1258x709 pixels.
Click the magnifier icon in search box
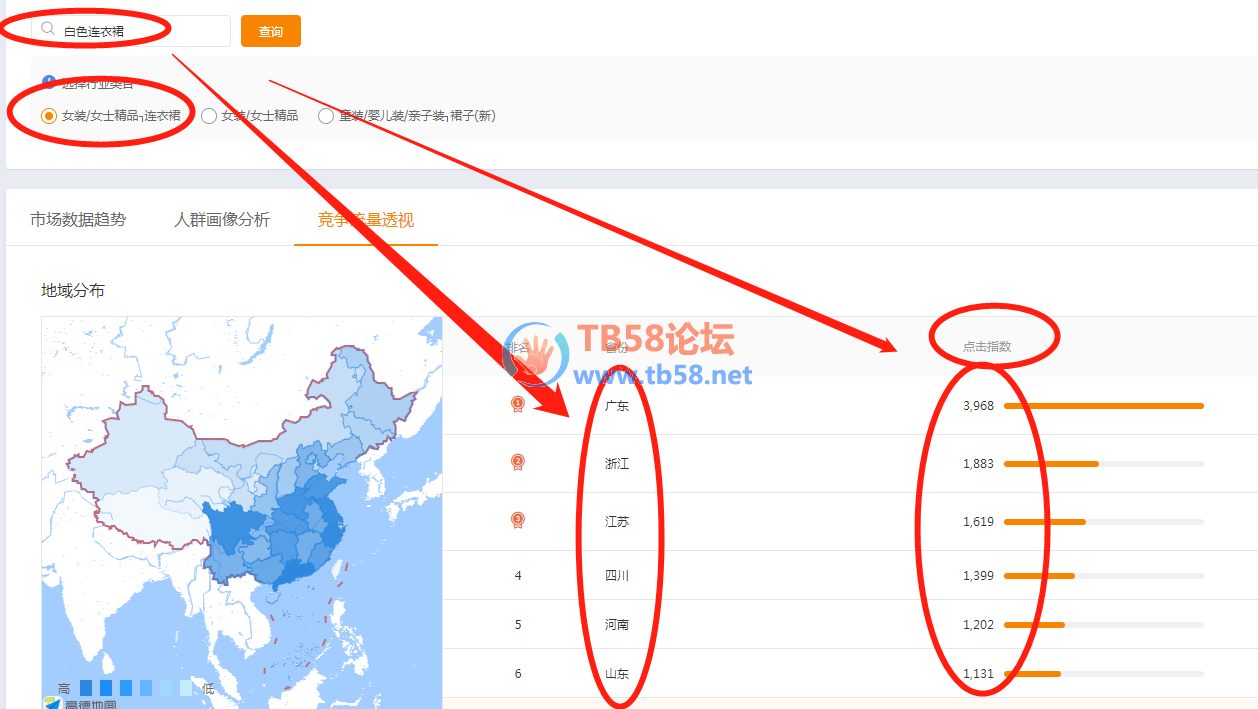(47, 30)
